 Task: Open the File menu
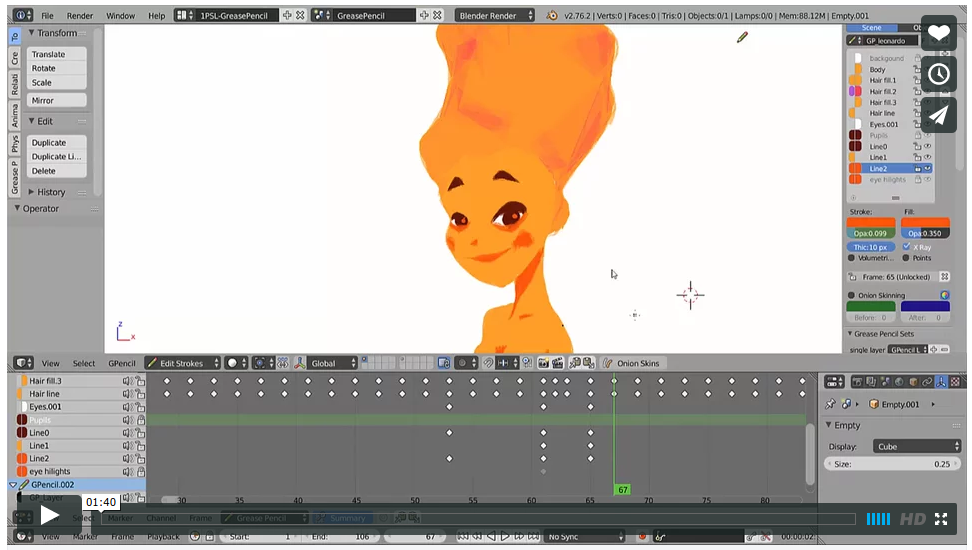[x=47, y=16]
